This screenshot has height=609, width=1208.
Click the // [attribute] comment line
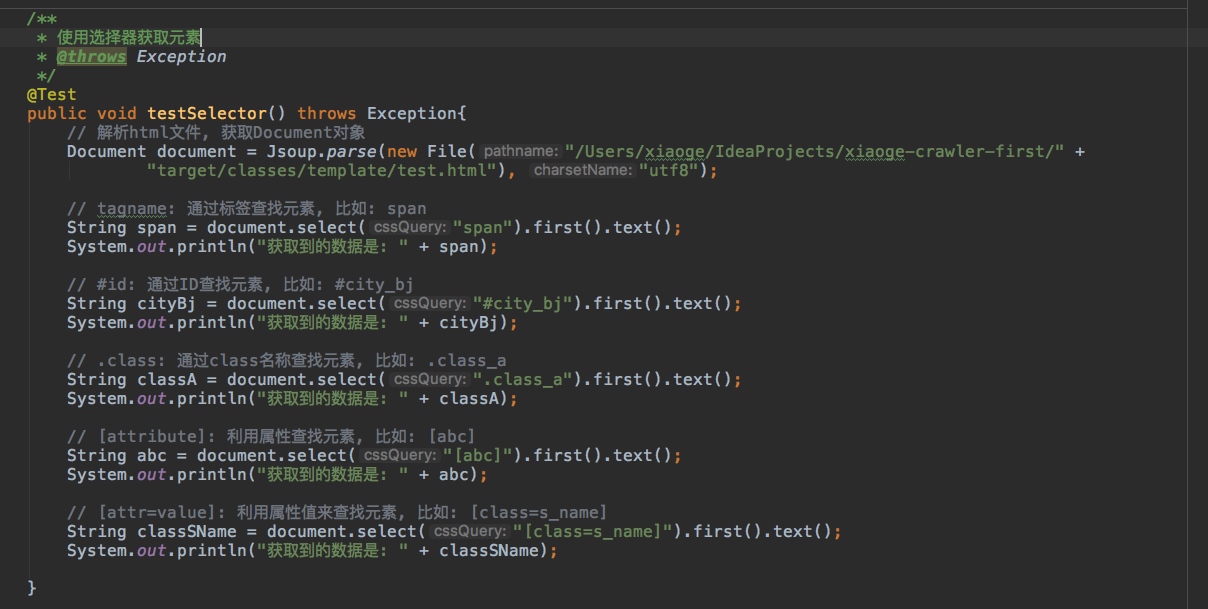pyautogui.click(x=271, y=436)
